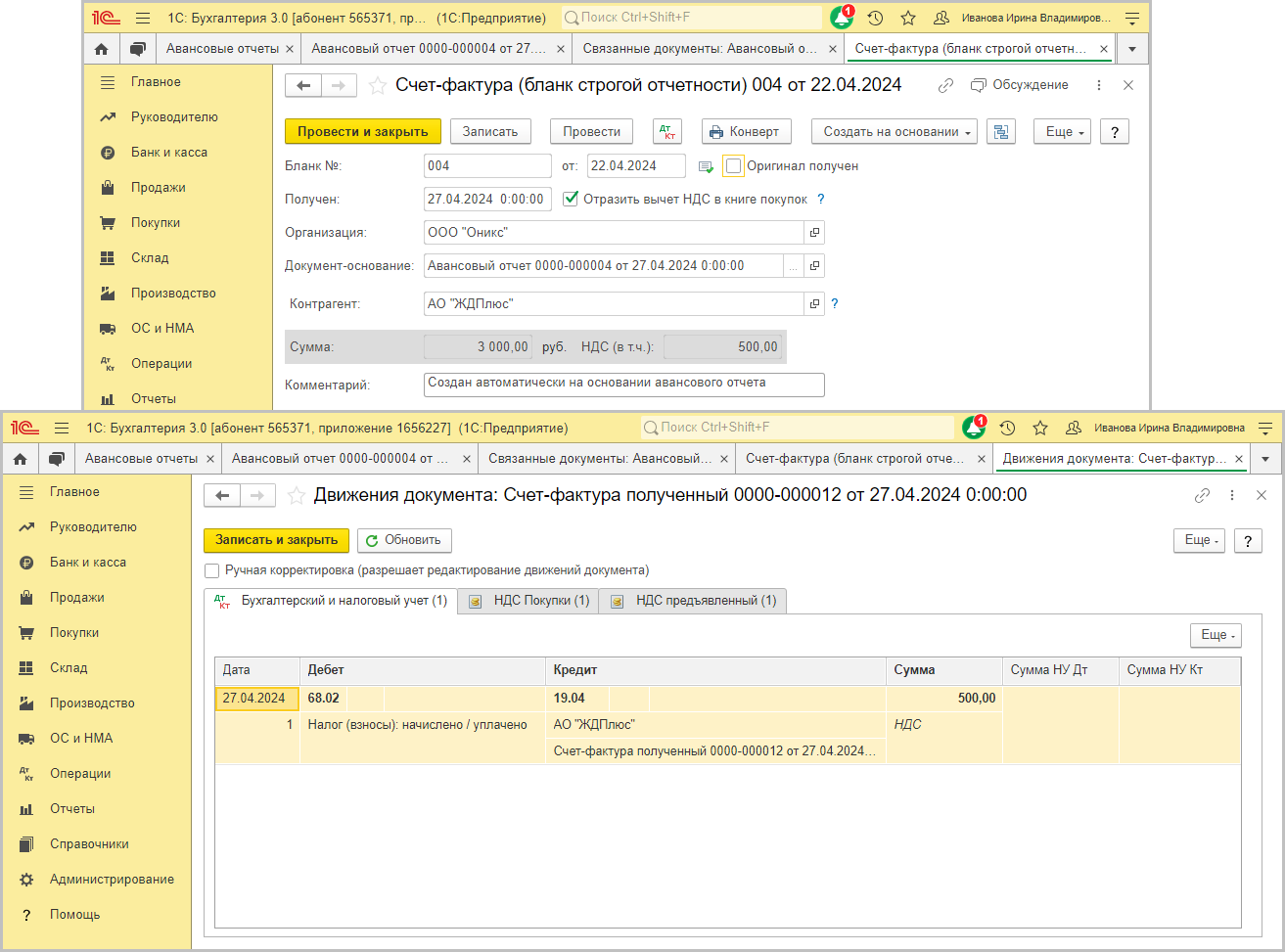Open History clock icon in bottom window
The image size is (1285, 952).
(1008, 428)
